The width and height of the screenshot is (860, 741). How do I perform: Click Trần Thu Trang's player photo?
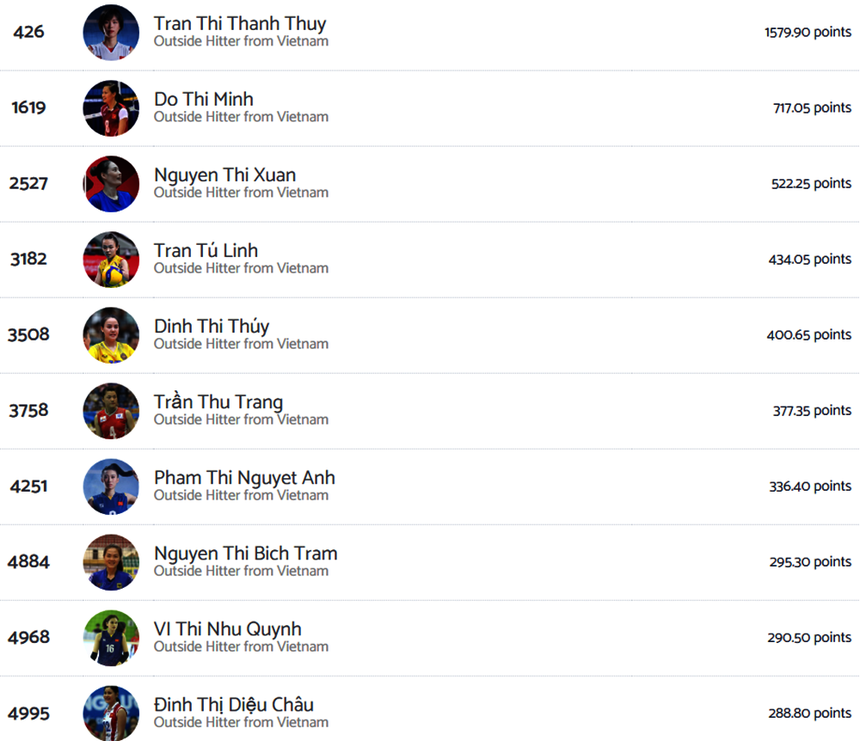pyautogui.click(x=111, y=411)
